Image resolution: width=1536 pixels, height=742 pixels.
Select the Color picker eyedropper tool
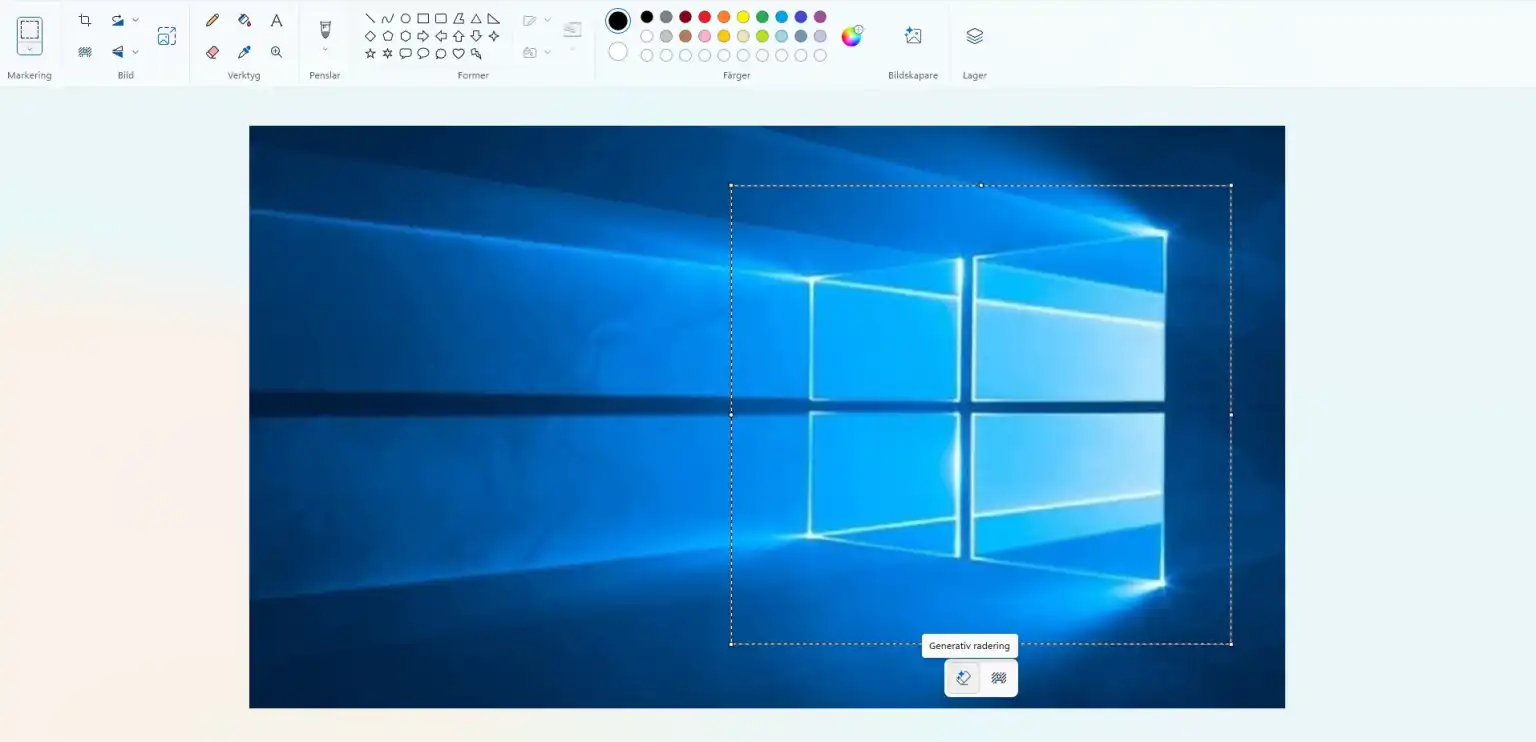[x=244, y=52]
